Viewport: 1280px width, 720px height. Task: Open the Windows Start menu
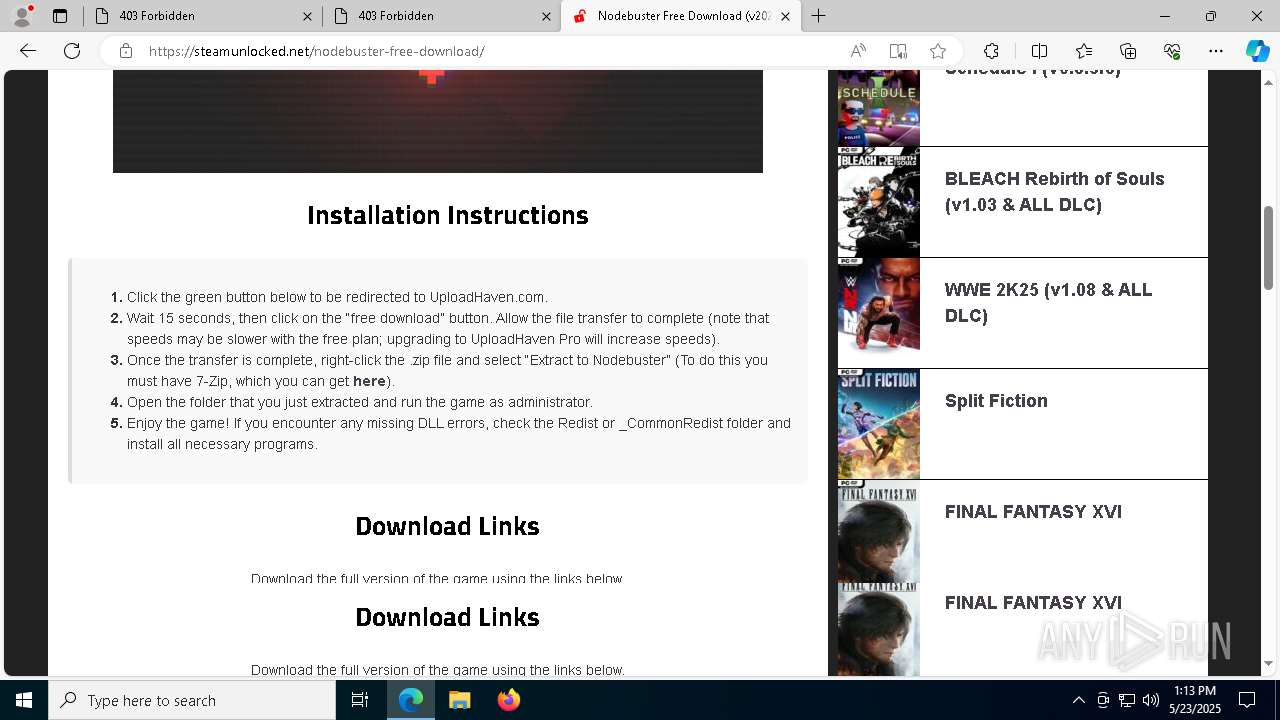tap(24, 700)
